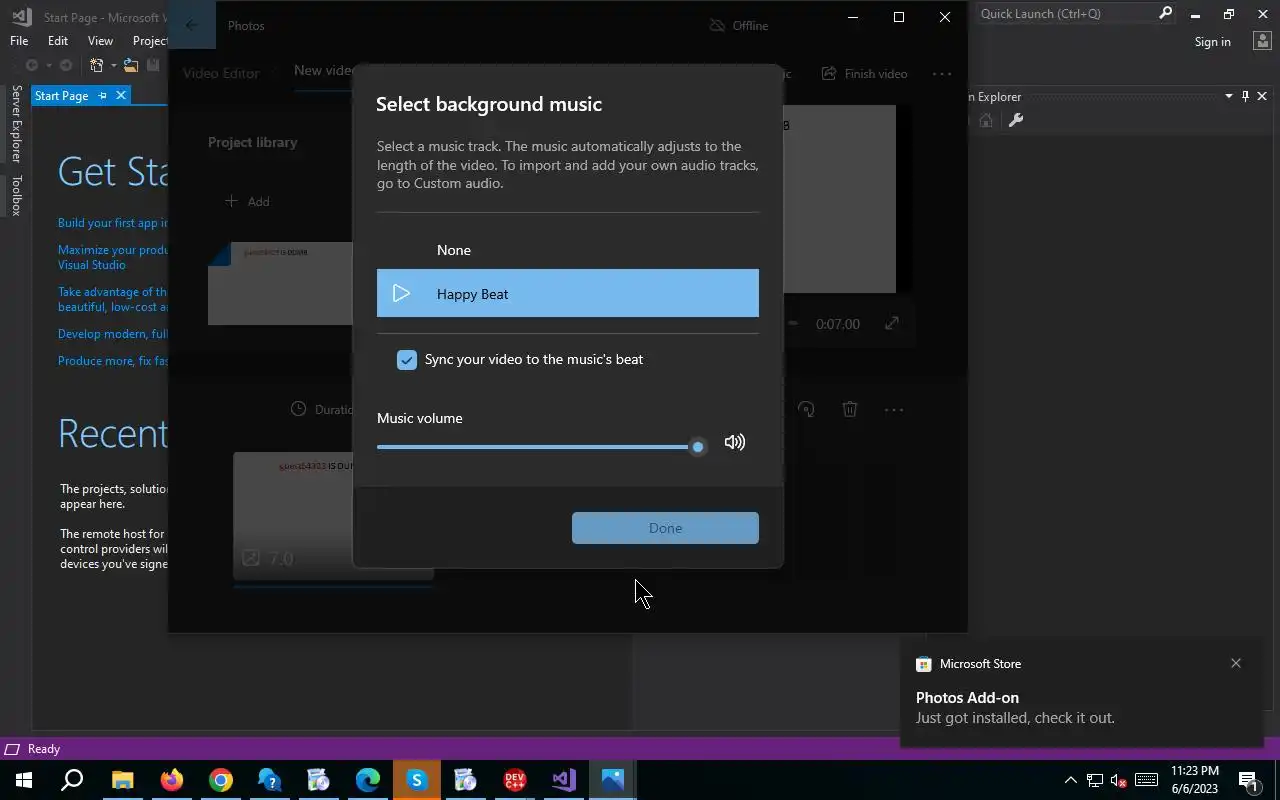Dismiss the Microsoft Store notification
Viewport: 1280px width, 800px height.
tap(1236, 663)
